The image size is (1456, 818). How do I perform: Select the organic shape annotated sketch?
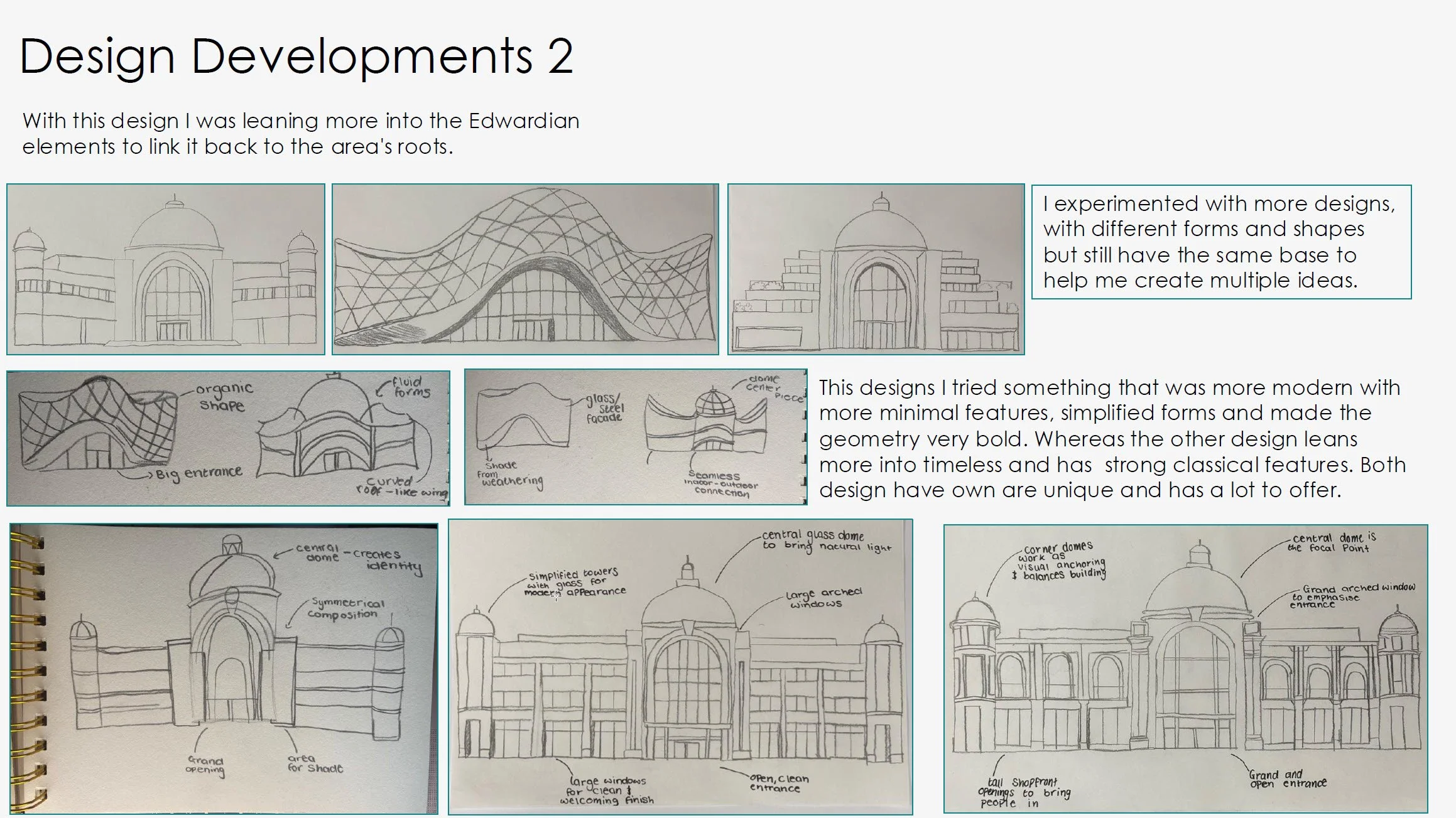coord(229,438)
